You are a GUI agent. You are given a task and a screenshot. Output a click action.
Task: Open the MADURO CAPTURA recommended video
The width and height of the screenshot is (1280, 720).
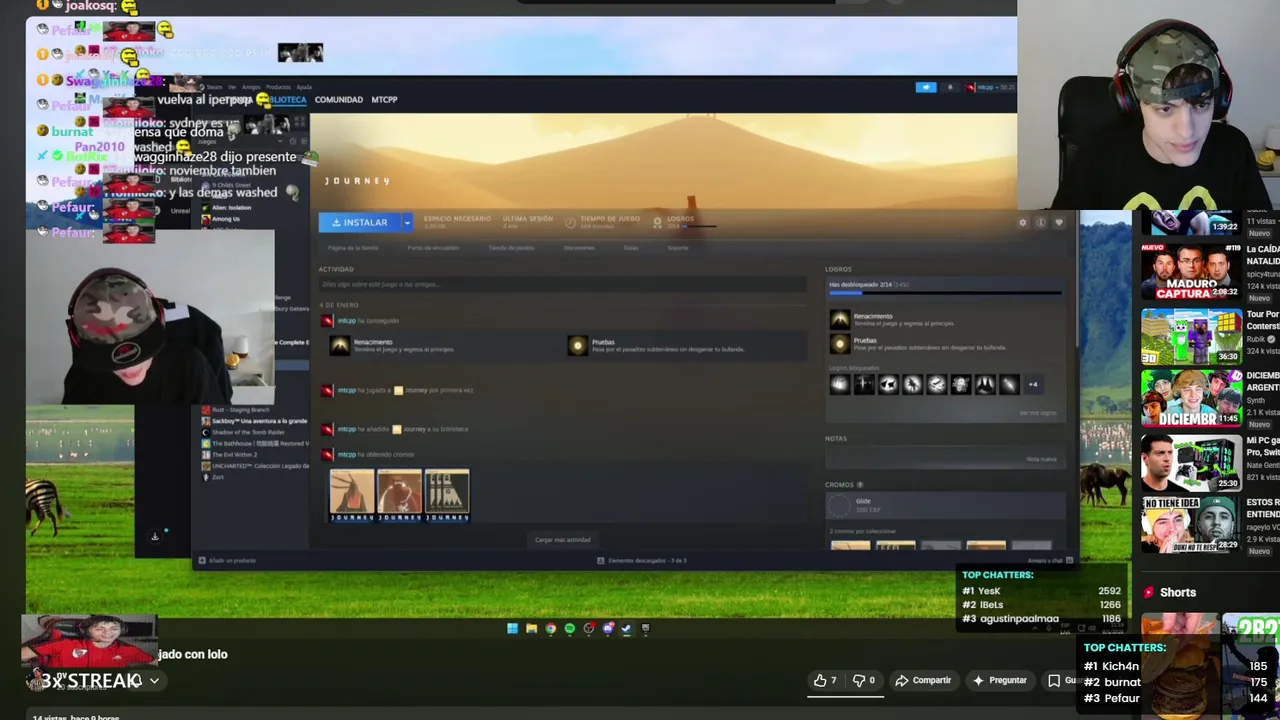click(1191, 272)
